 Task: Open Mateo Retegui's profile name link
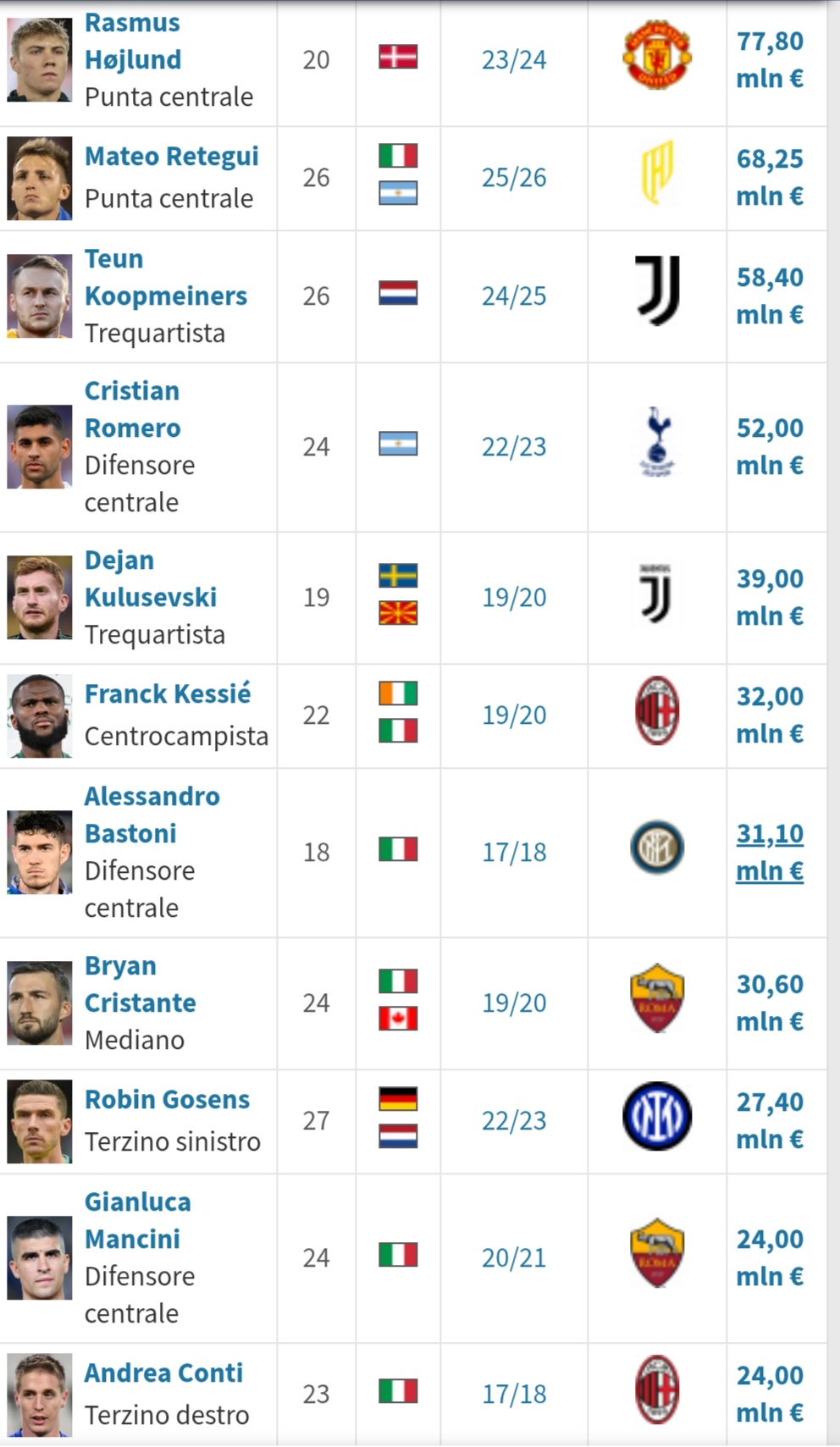[x=171, y=157]
